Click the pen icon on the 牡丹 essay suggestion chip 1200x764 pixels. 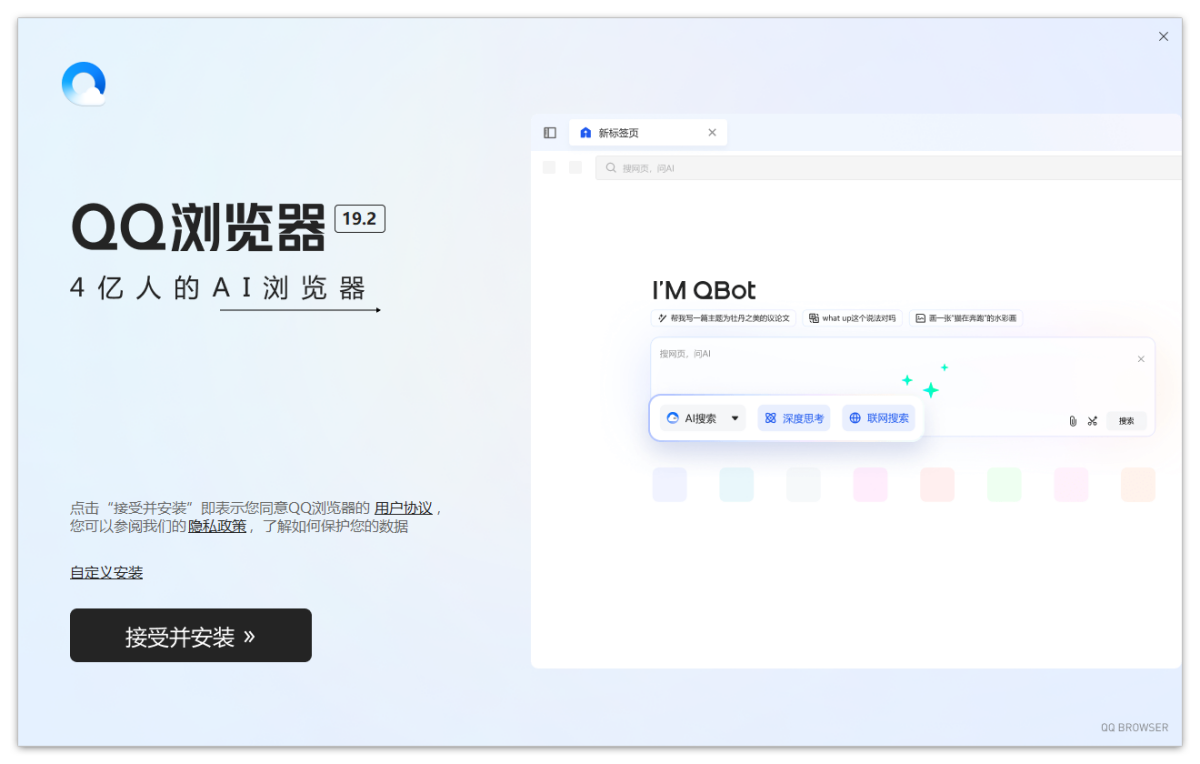662,317
